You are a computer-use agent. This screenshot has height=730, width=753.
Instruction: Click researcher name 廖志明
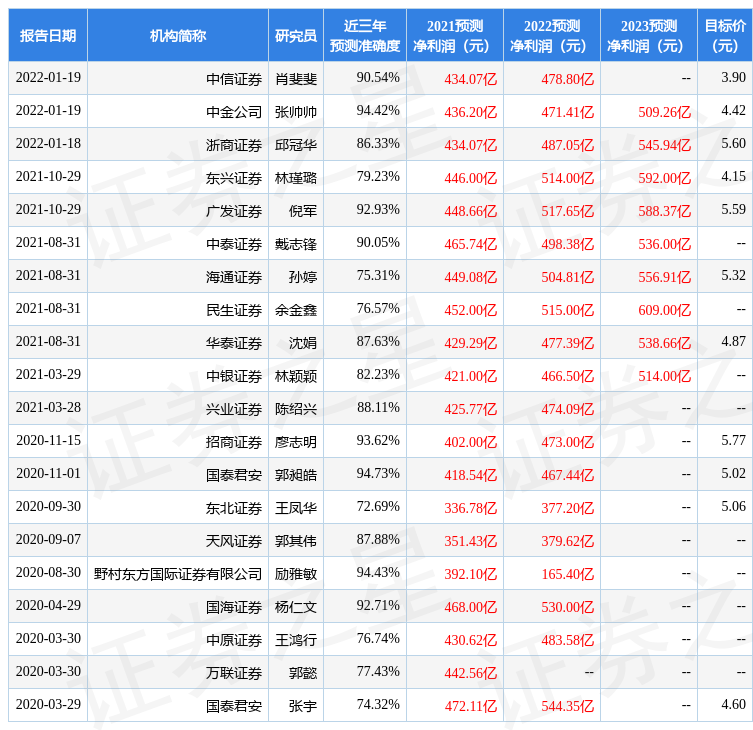click(296, 442)
